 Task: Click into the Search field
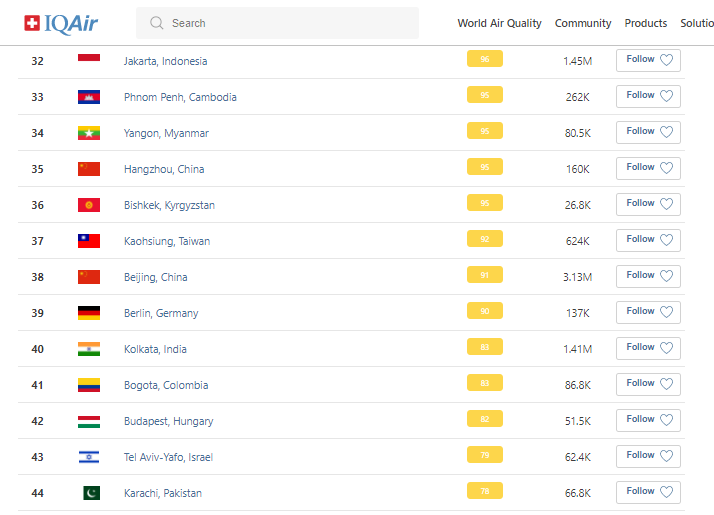click(x=290, y=23)
